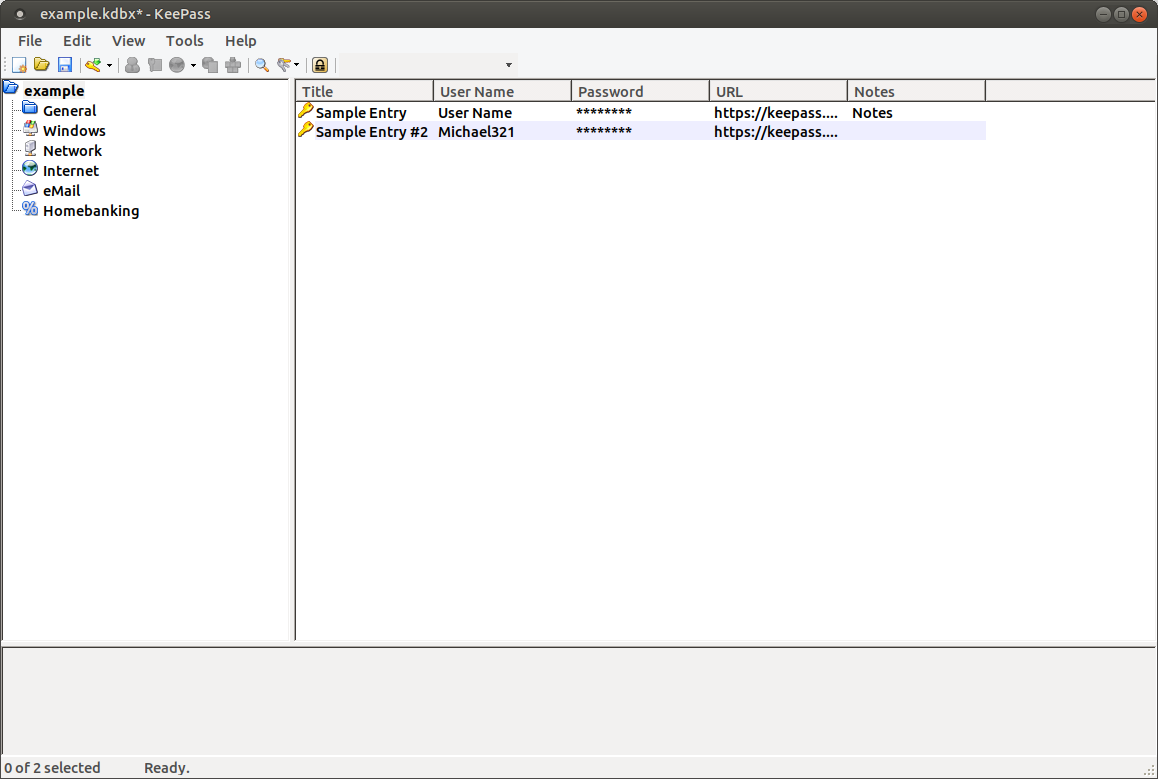This screenshot has height=779, width=1158.
Task: Click the "Ready." status bar text
Action: [167, 768]
